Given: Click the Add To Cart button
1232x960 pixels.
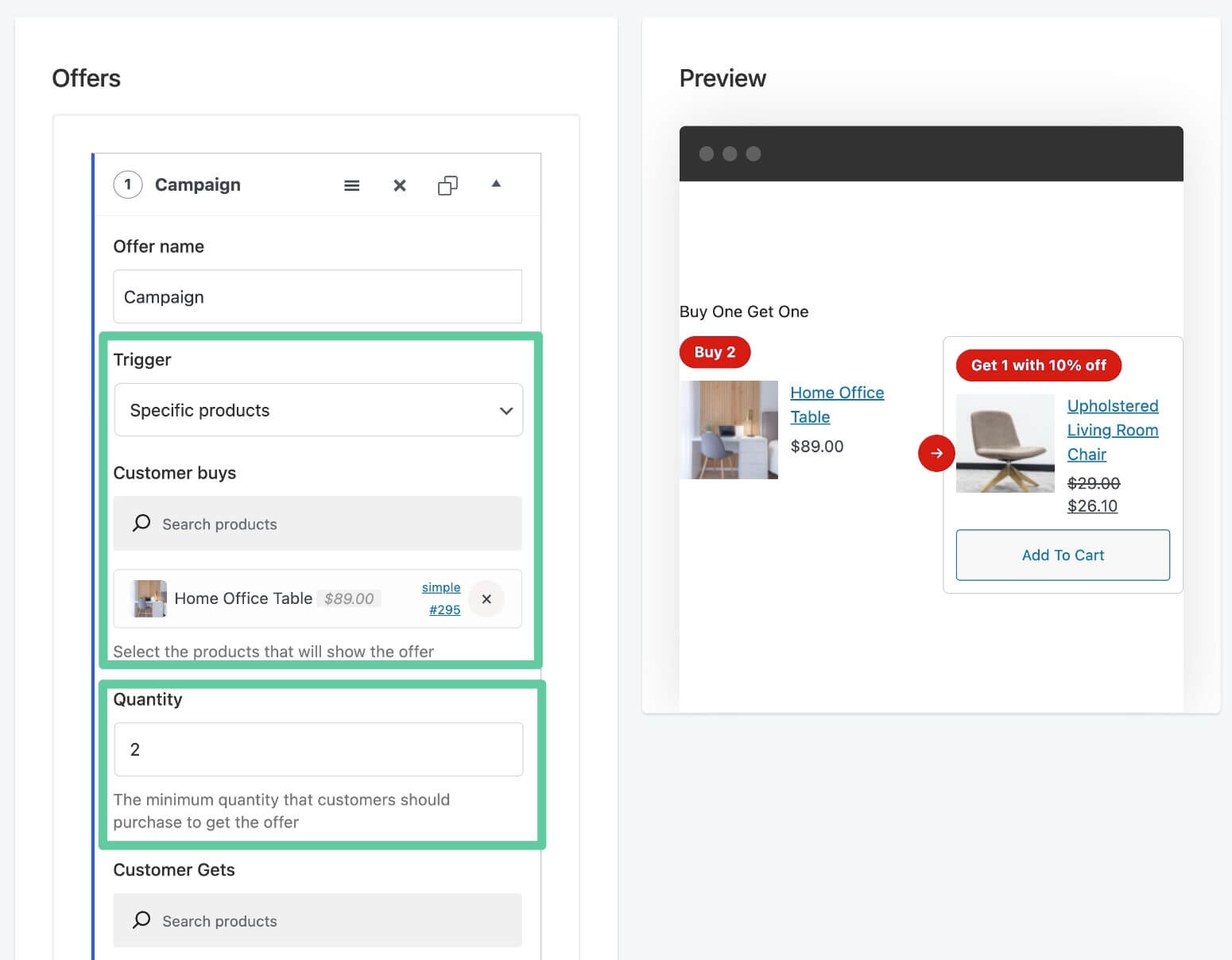Looking at the screenshot, I should 1063,555.
